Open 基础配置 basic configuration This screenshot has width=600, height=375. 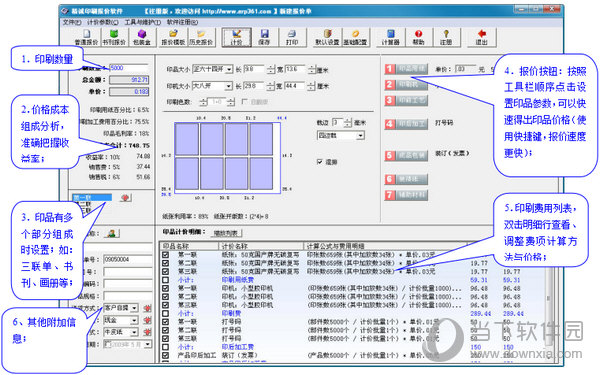click(x=355, y=38)
